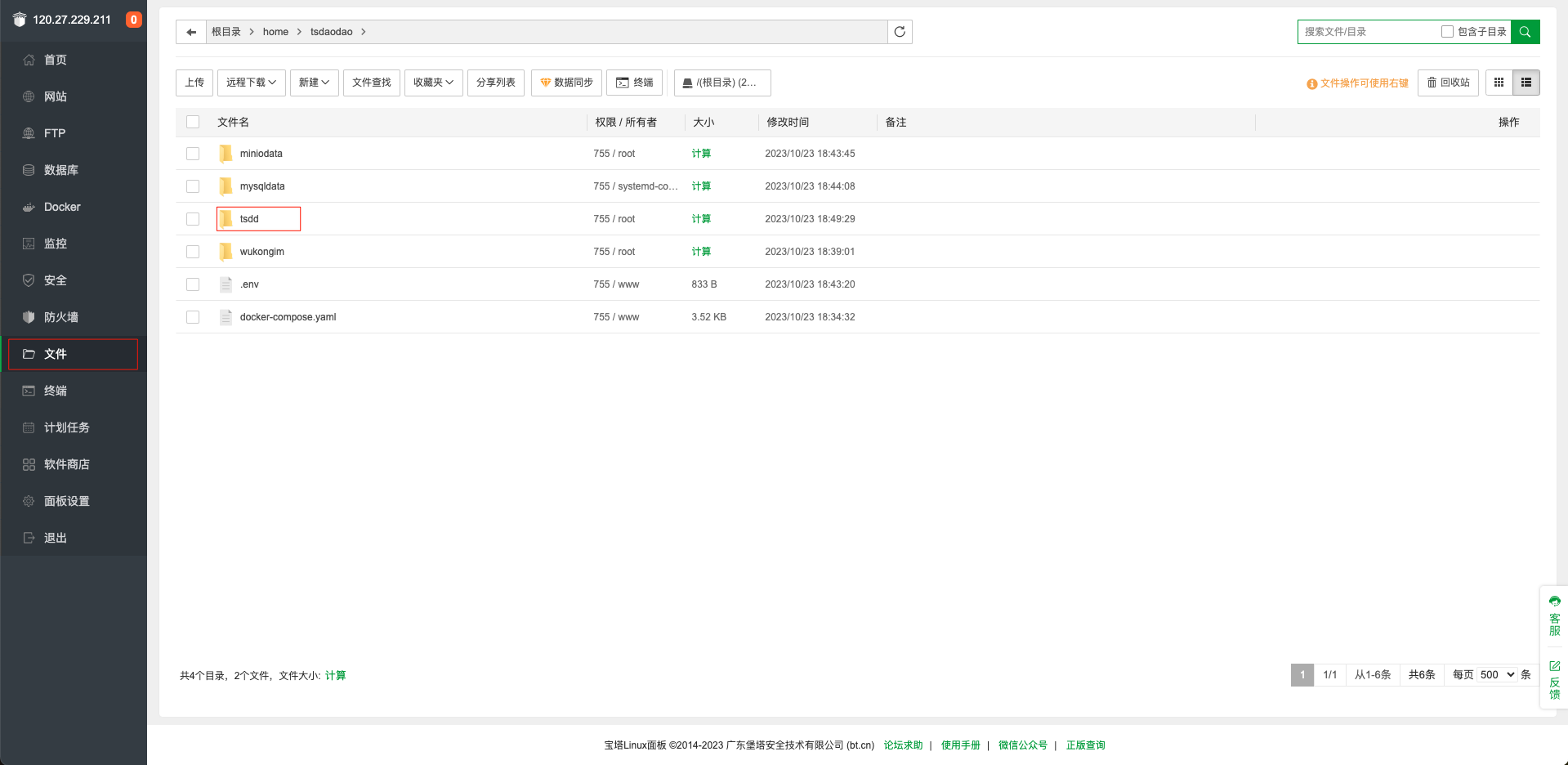Open customer service (客服) side widget
This screenshot has height=765, width=1568.
point(1554,616)
